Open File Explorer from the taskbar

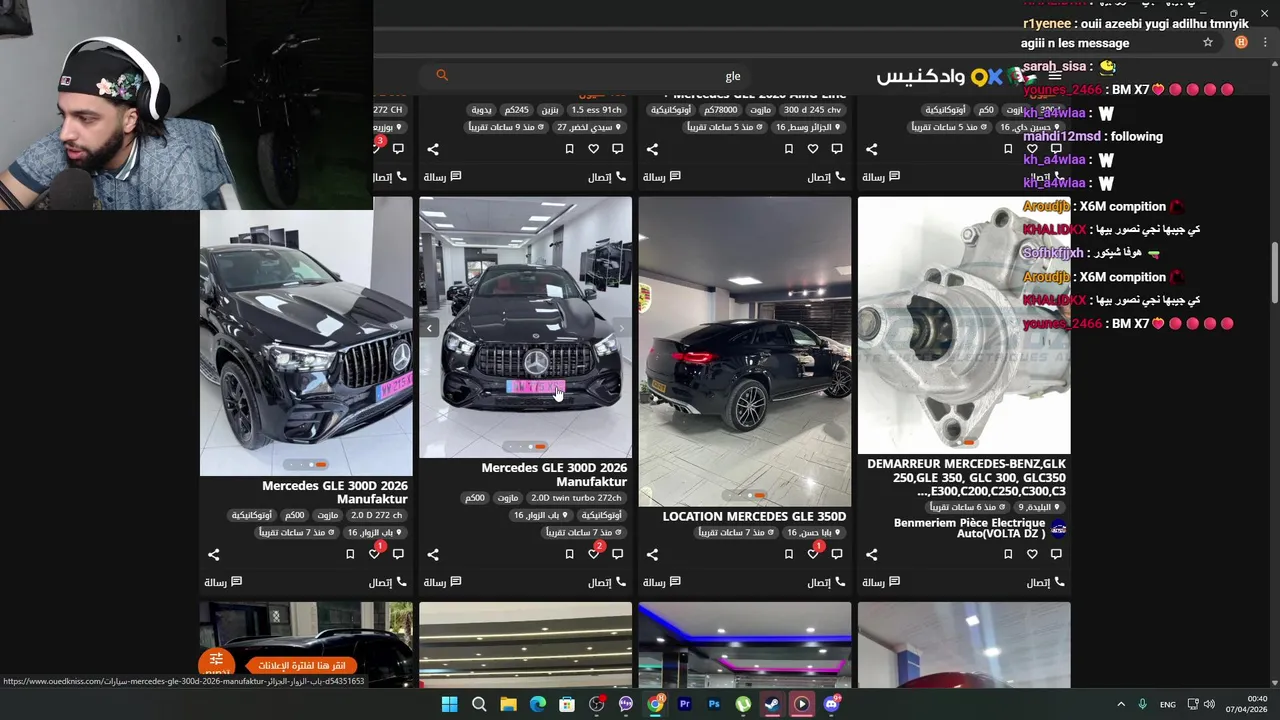pyautogui.click(x=508, y=704)
